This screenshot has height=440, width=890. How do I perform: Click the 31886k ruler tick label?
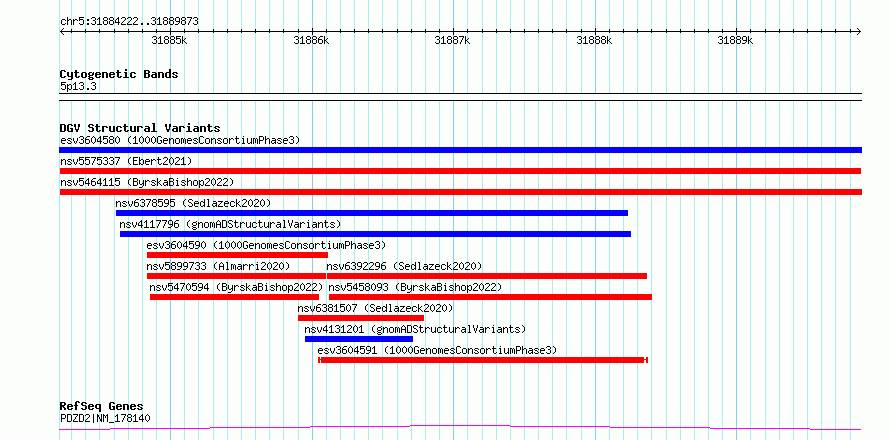click(x=312, y=40)
